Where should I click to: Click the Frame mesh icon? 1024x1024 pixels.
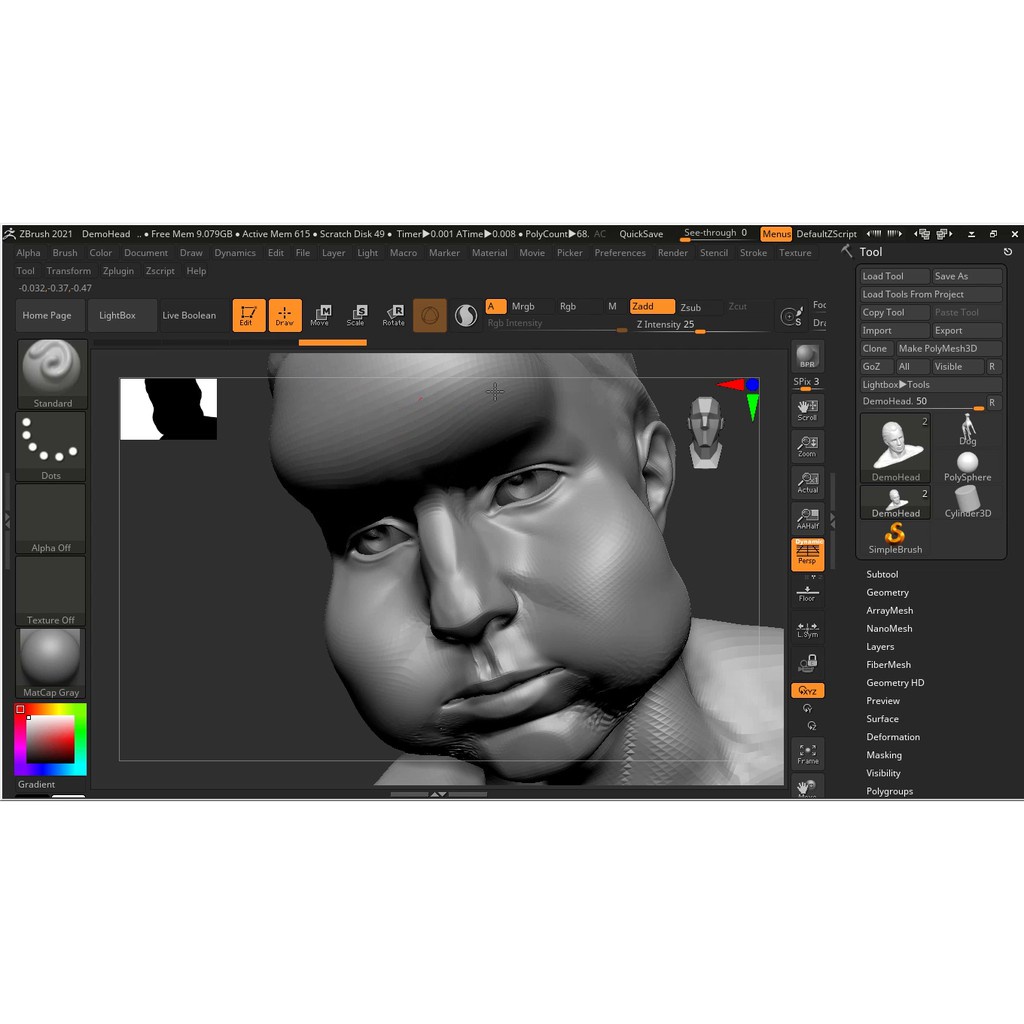pyautogui.click(x=808, y=752)
